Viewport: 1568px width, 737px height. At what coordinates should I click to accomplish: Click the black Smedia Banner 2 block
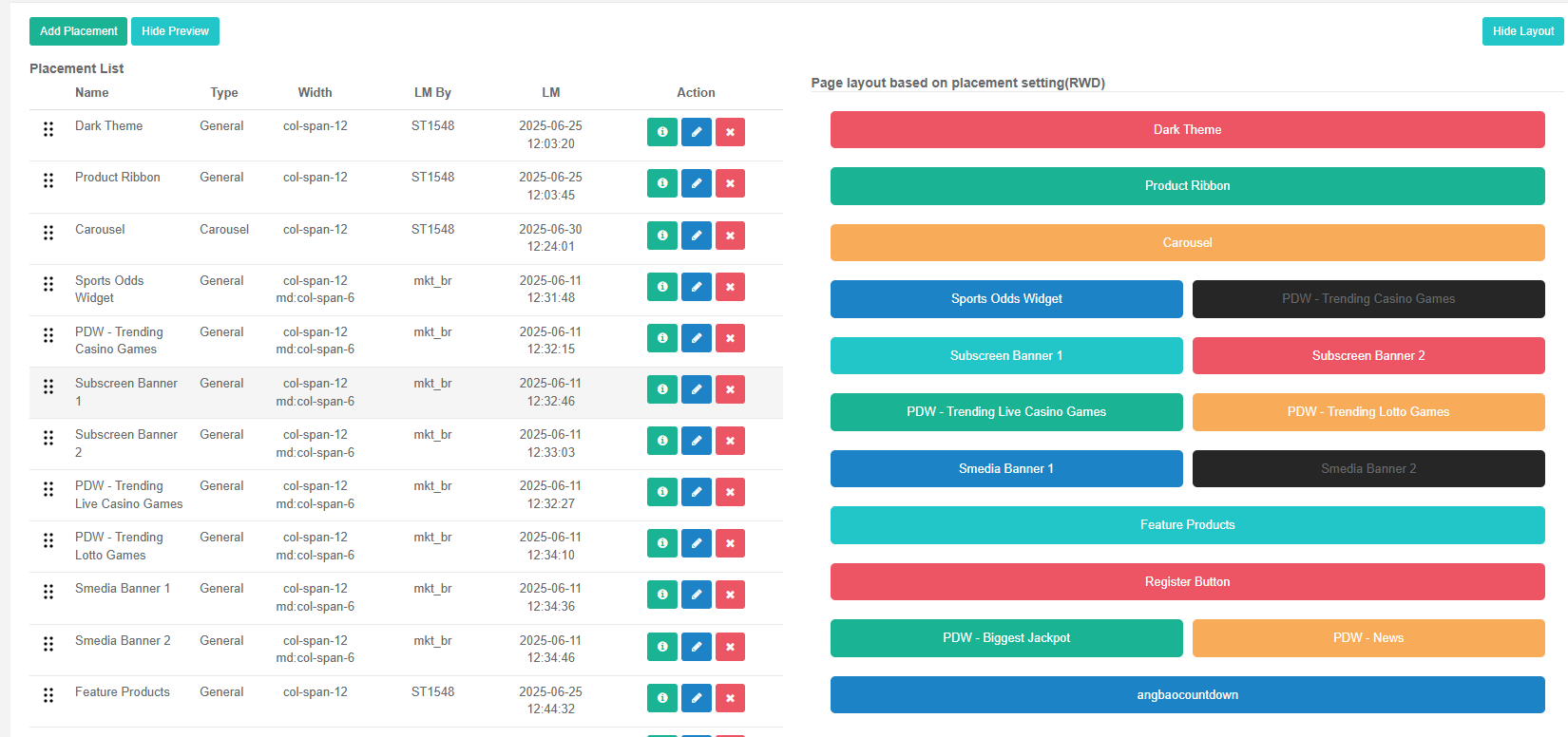pyautogui.click(x=1367, y=469)
